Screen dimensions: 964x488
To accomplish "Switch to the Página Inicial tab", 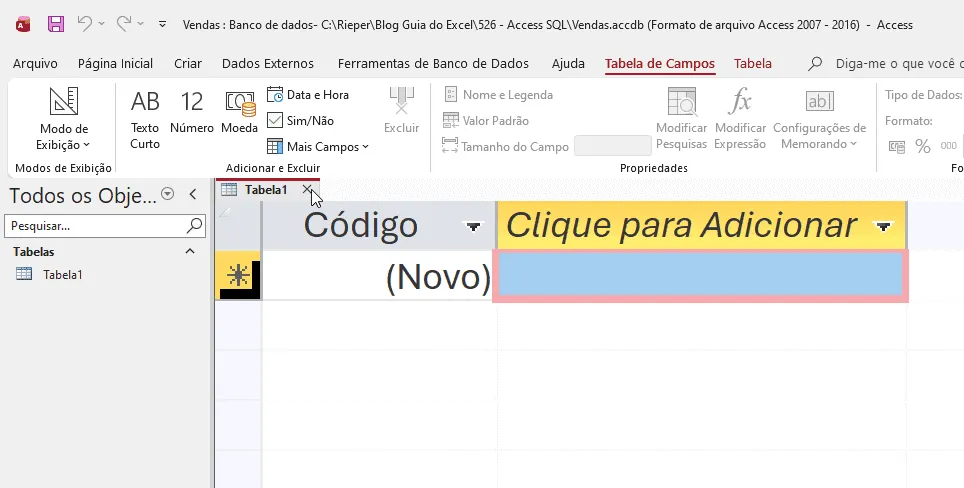I will [115, 63].
